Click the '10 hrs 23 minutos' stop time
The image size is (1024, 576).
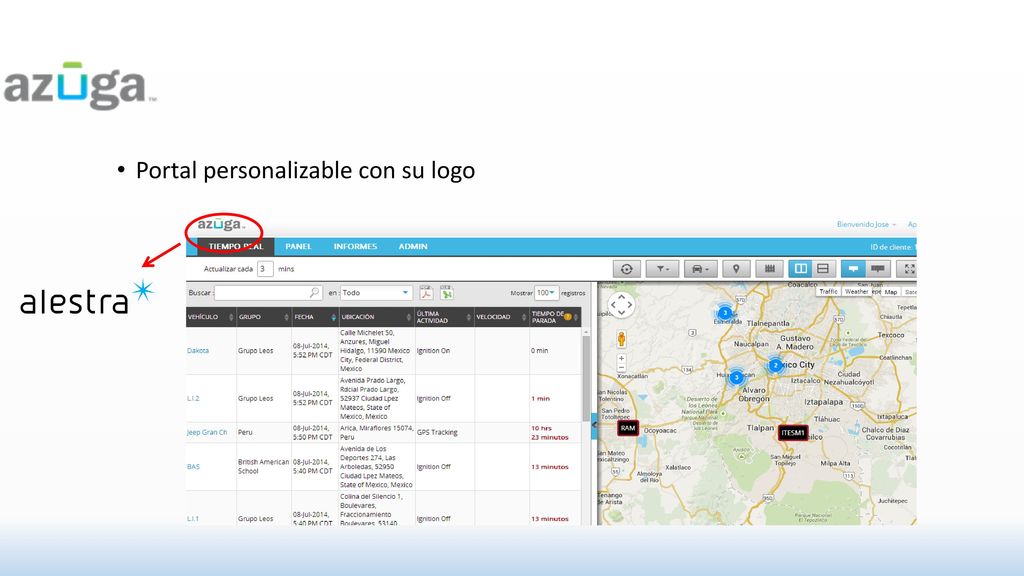(549, 432)
